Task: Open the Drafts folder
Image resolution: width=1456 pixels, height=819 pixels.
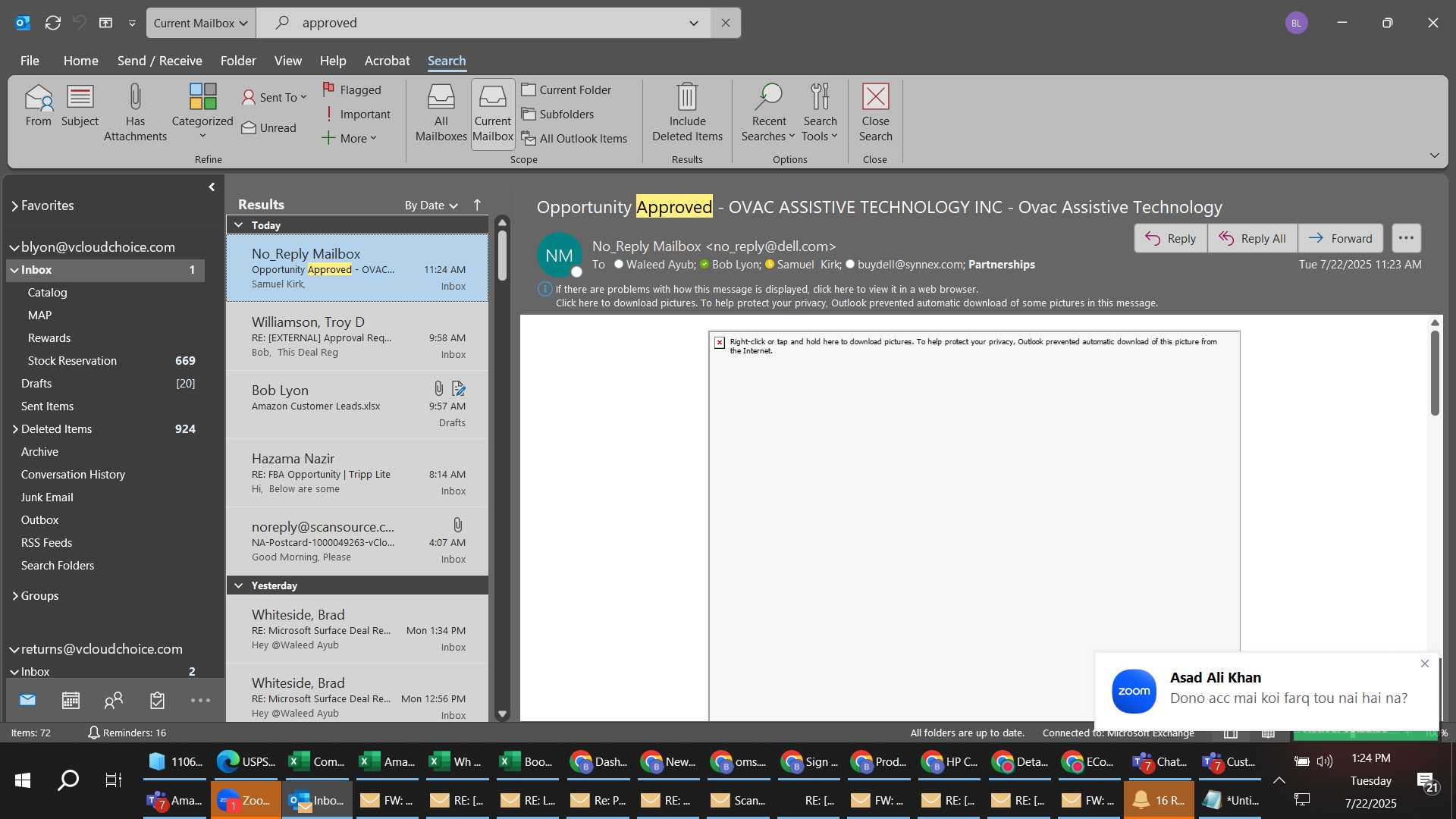Action: [106, 384]
